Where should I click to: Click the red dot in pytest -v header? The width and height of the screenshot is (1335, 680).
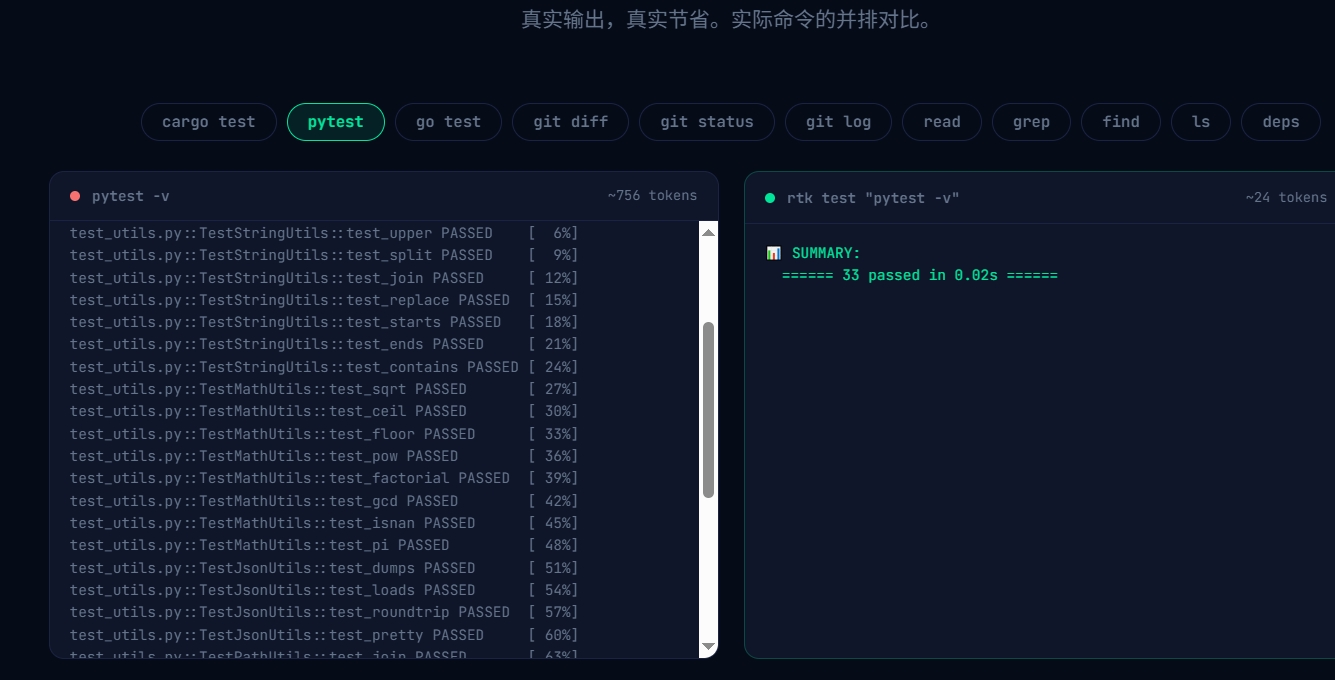(x=75, y=197)
